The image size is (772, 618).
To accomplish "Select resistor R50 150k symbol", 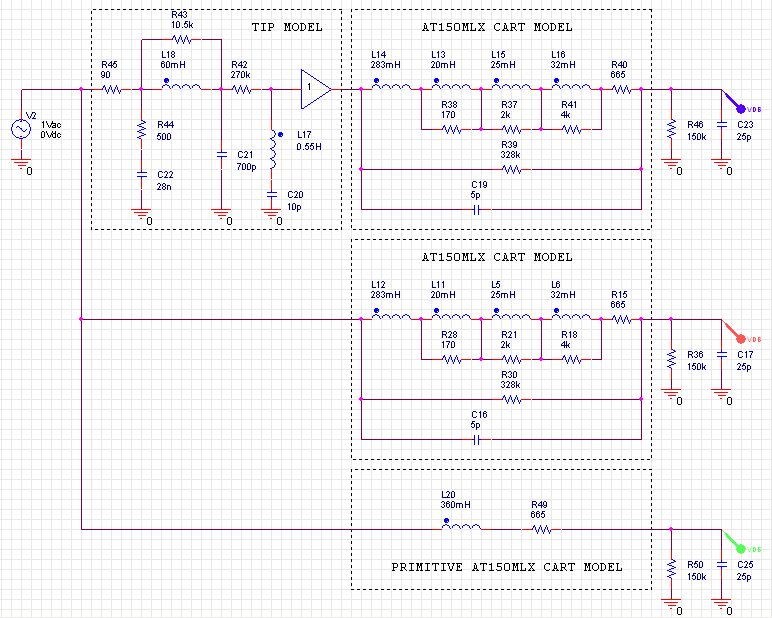I will (671, 569).
